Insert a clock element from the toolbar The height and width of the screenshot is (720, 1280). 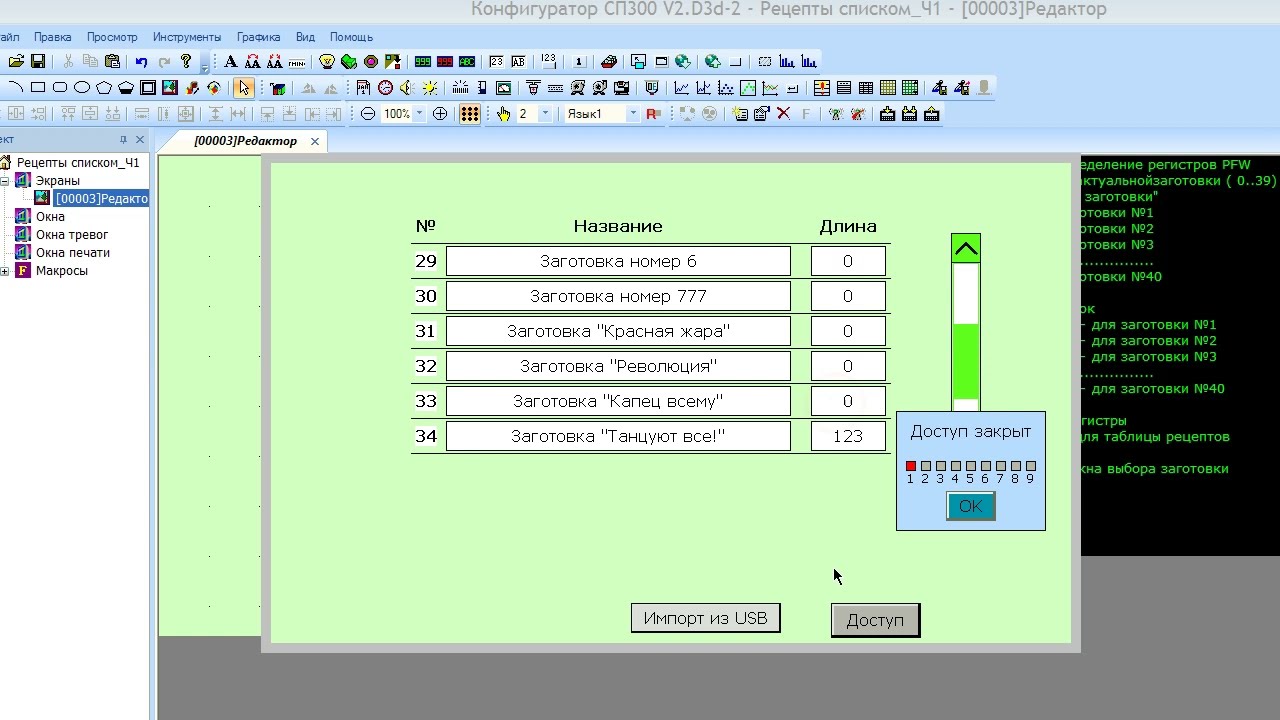click(385, 88)
